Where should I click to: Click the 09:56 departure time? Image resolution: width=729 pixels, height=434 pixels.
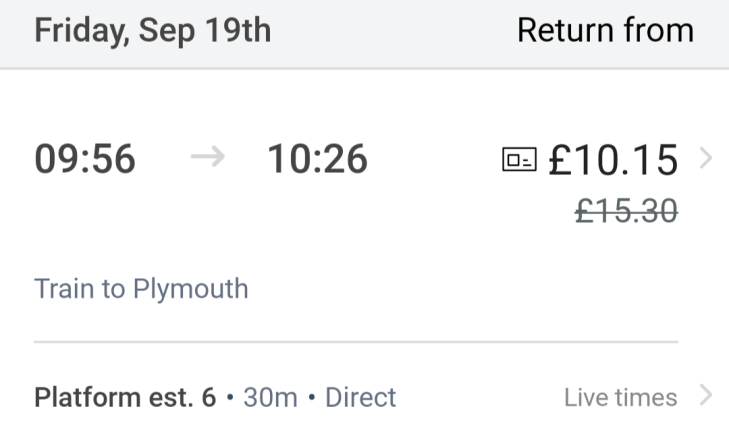pyautogui.click(x=85, y=159)
